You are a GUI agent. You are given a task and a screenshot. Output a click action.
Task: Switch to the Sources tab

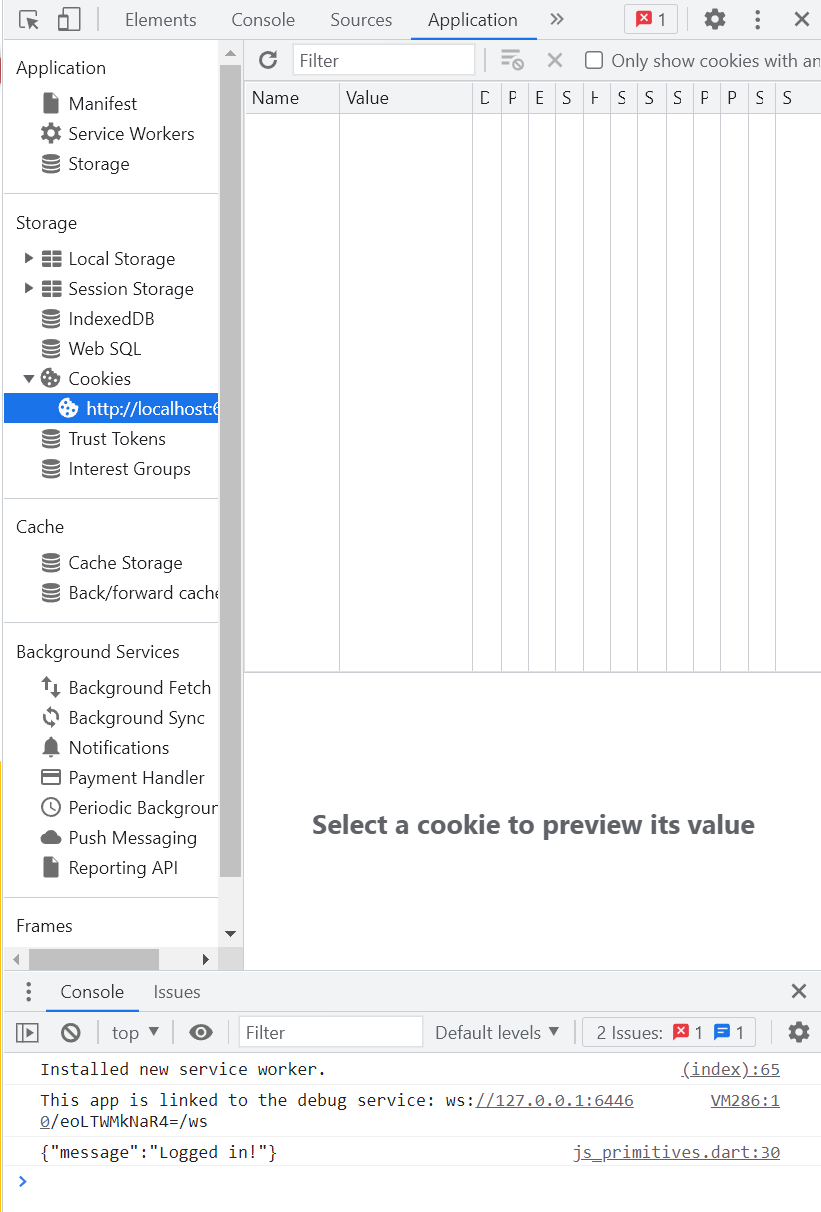361,20
